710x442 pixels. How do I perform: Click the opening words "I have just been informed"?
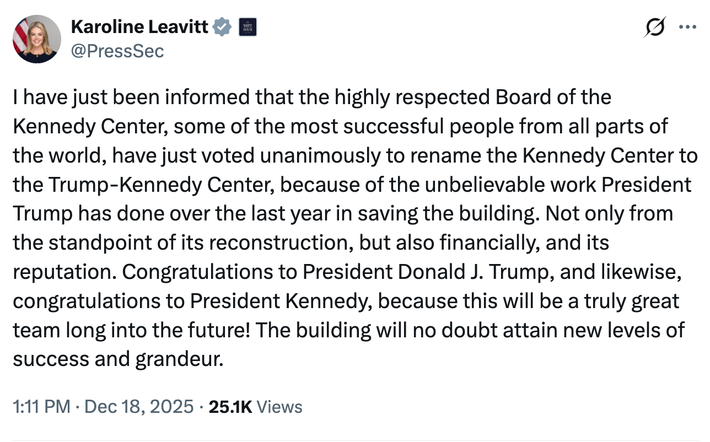[x=114, y=98]
